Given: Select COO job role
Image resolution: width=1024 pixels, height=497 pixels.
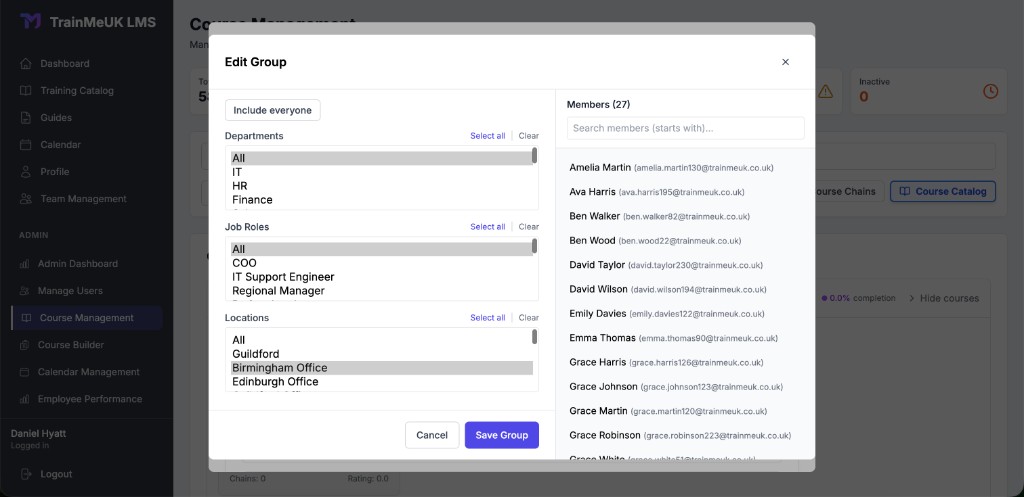Looking at the screenshot, I should click(381, 263).
